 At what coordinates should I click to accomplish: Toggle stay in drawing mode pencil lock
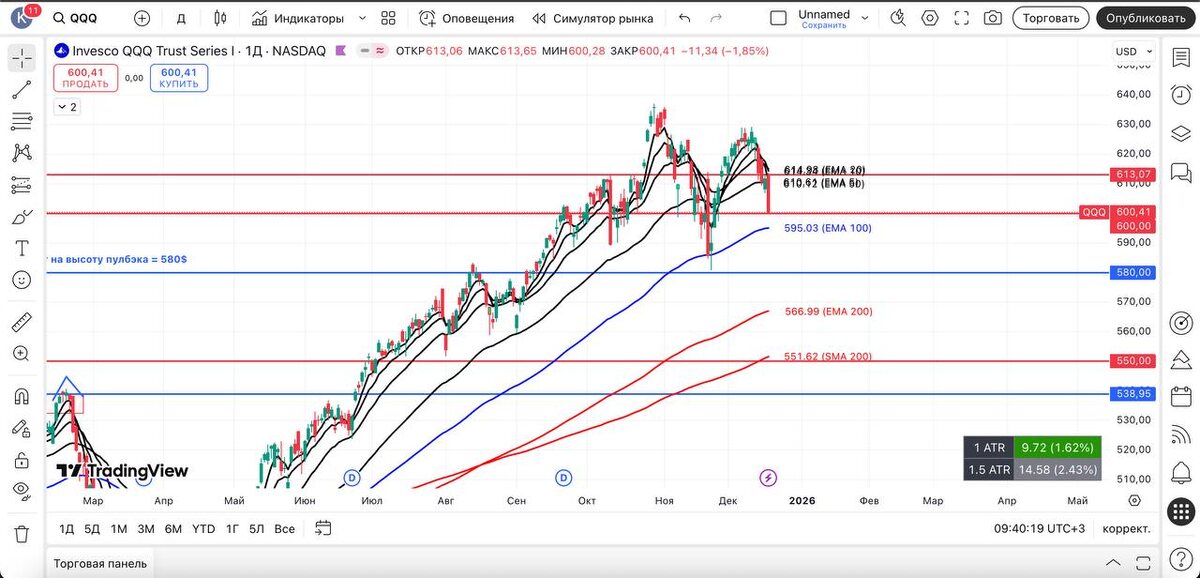coord(21,427)
